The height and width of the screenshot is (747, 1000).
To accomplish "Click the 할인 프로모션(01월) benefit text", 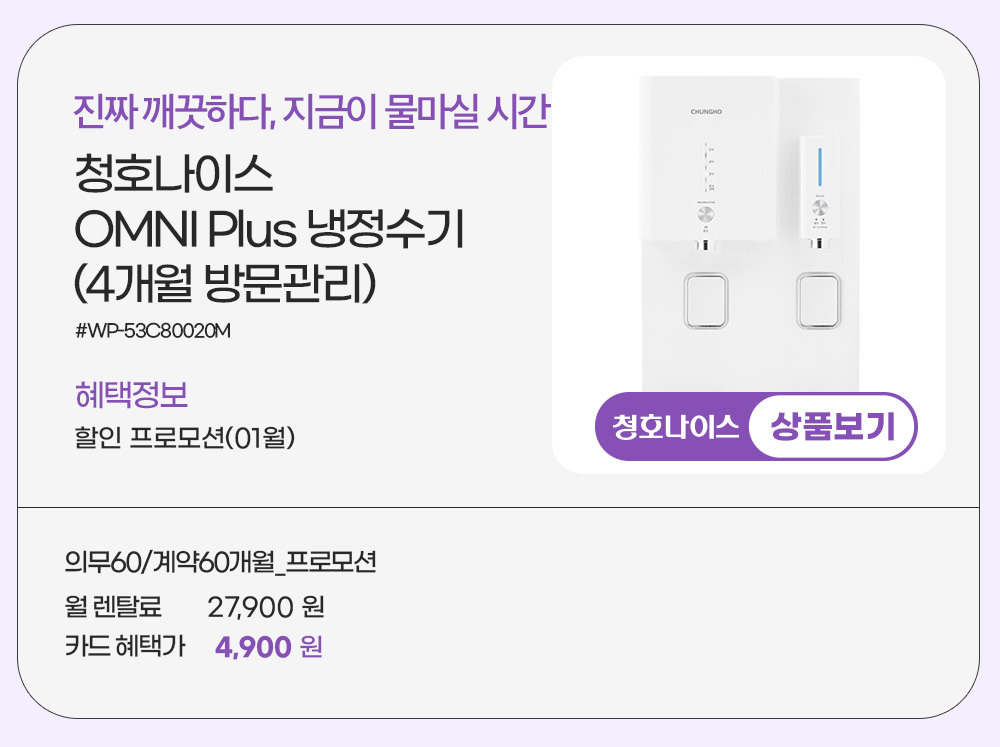I will (x=185, y=438).
